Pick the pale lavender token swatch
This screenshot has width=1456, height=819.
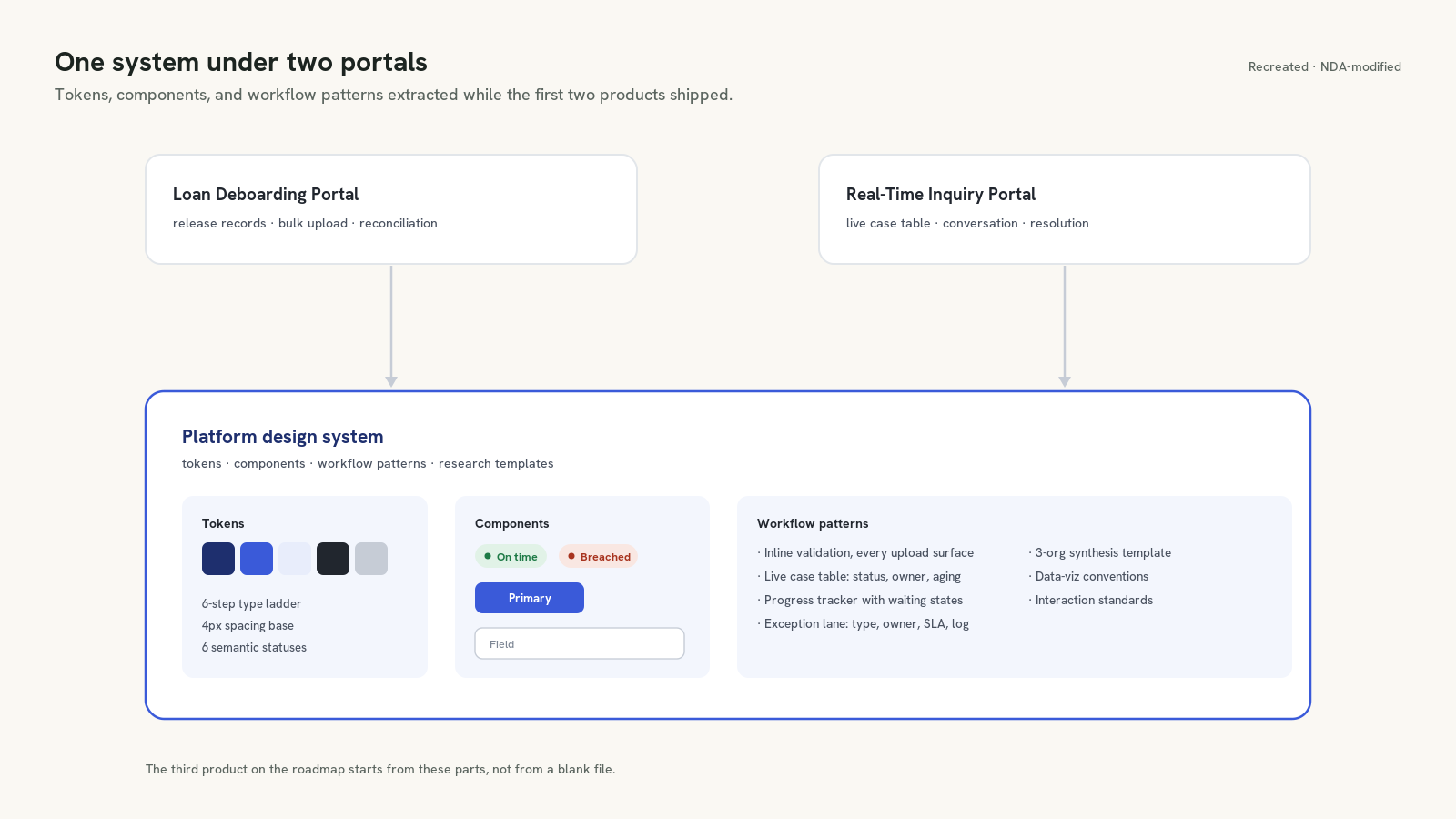pyautogui.click(x=295, y=559)
